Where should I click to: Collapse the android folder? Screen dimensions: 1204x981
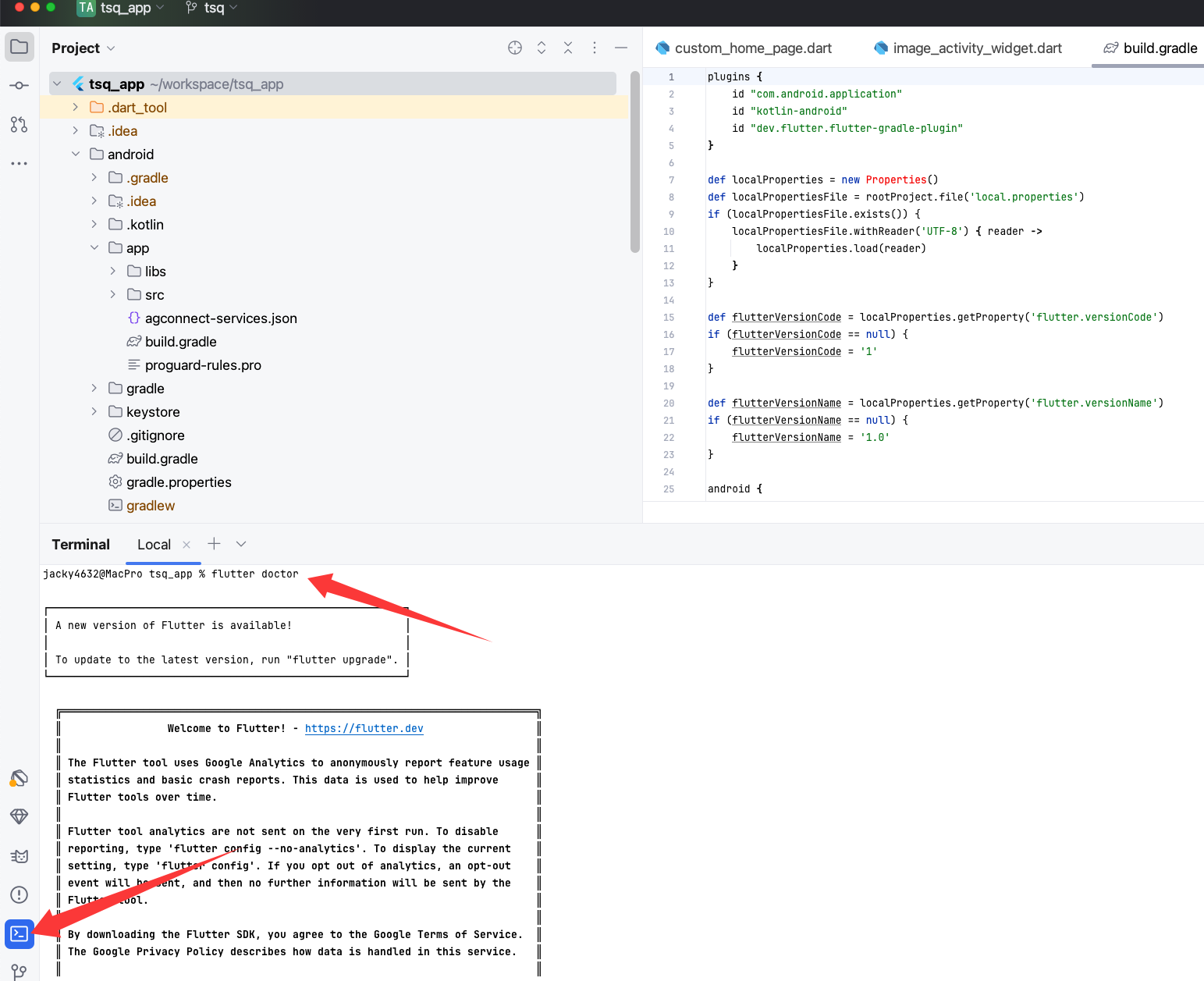pyautogui.click(x=76, y=155)
